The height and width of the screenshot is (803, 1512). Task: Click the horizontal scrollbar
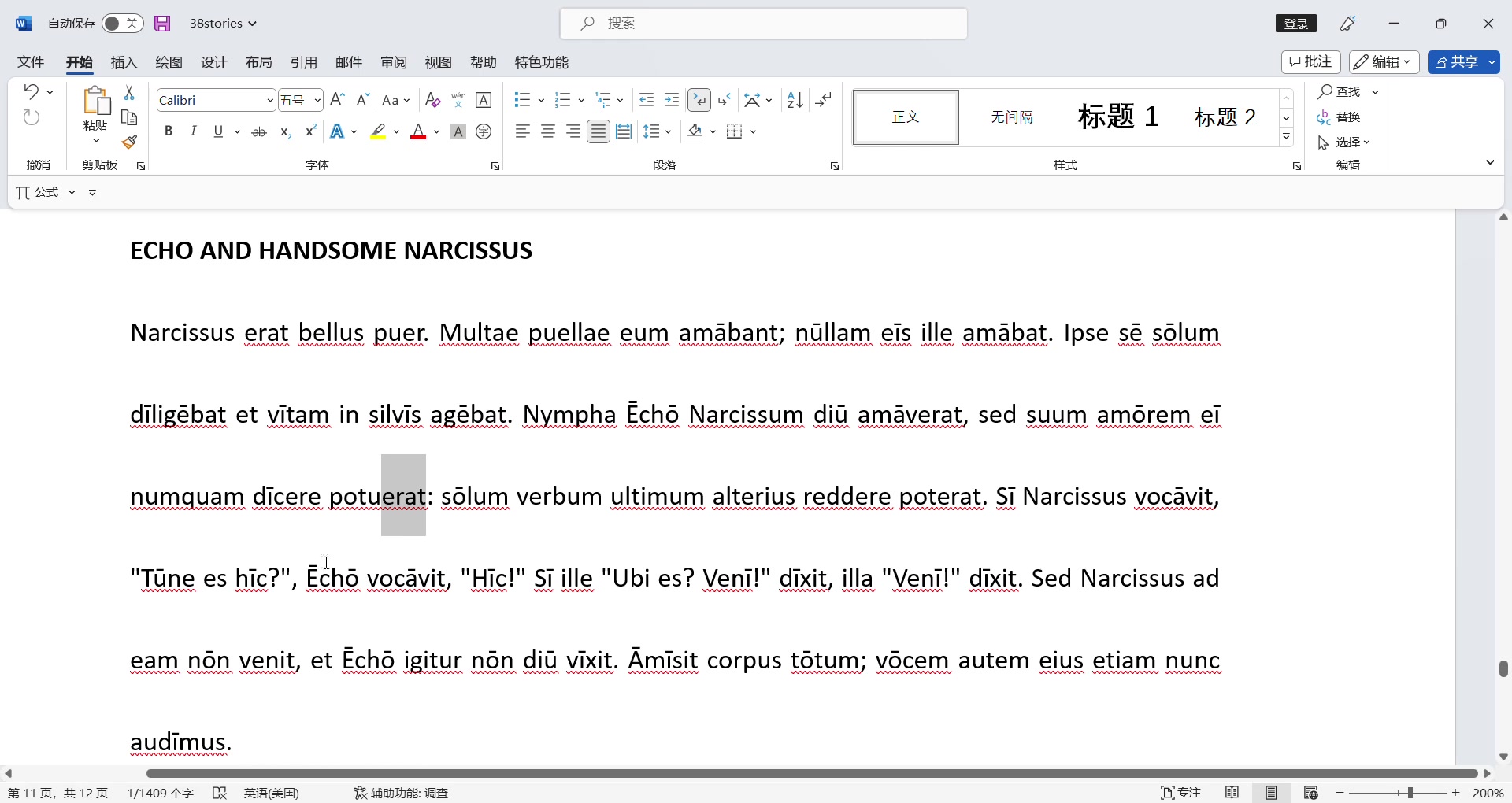[x=812, y=774]
